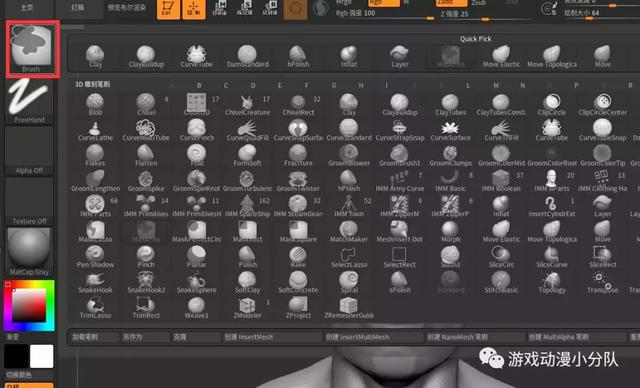This screenshot has height=388, width=640.
Task: Open the current Brush thumbnail picker
Action: click(31, 49)
